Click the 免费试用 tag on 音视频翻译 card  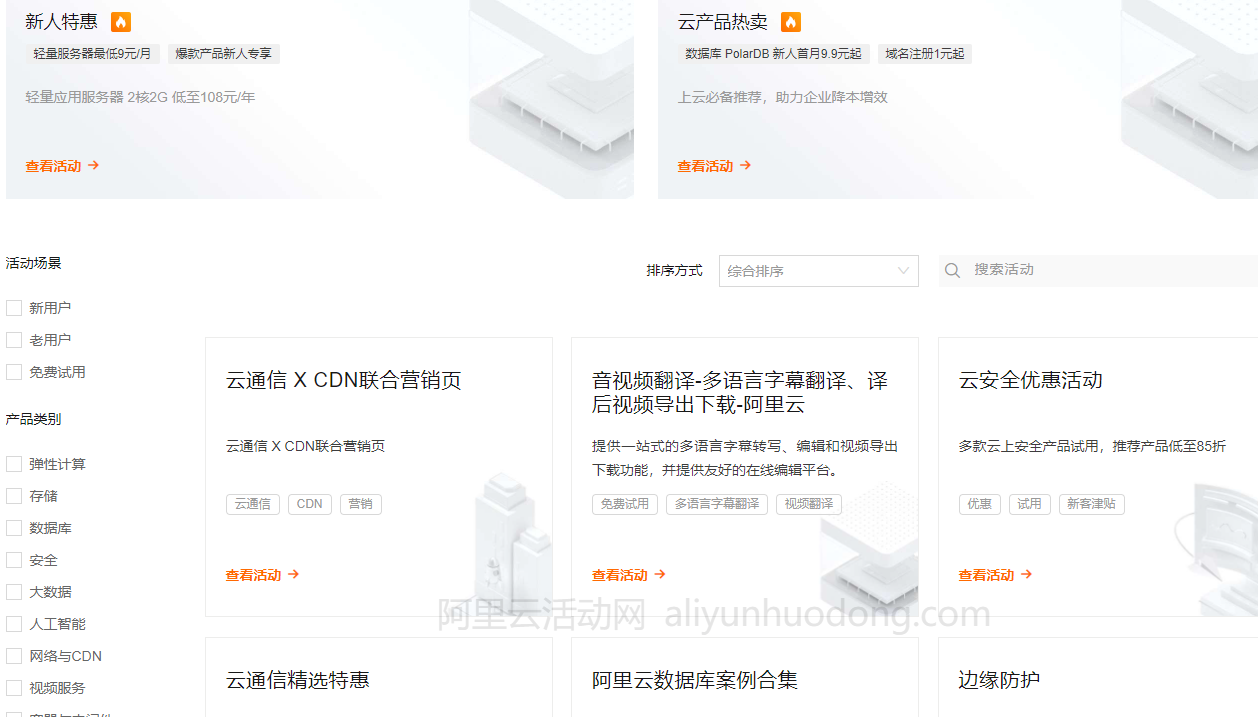click(625, 504)
